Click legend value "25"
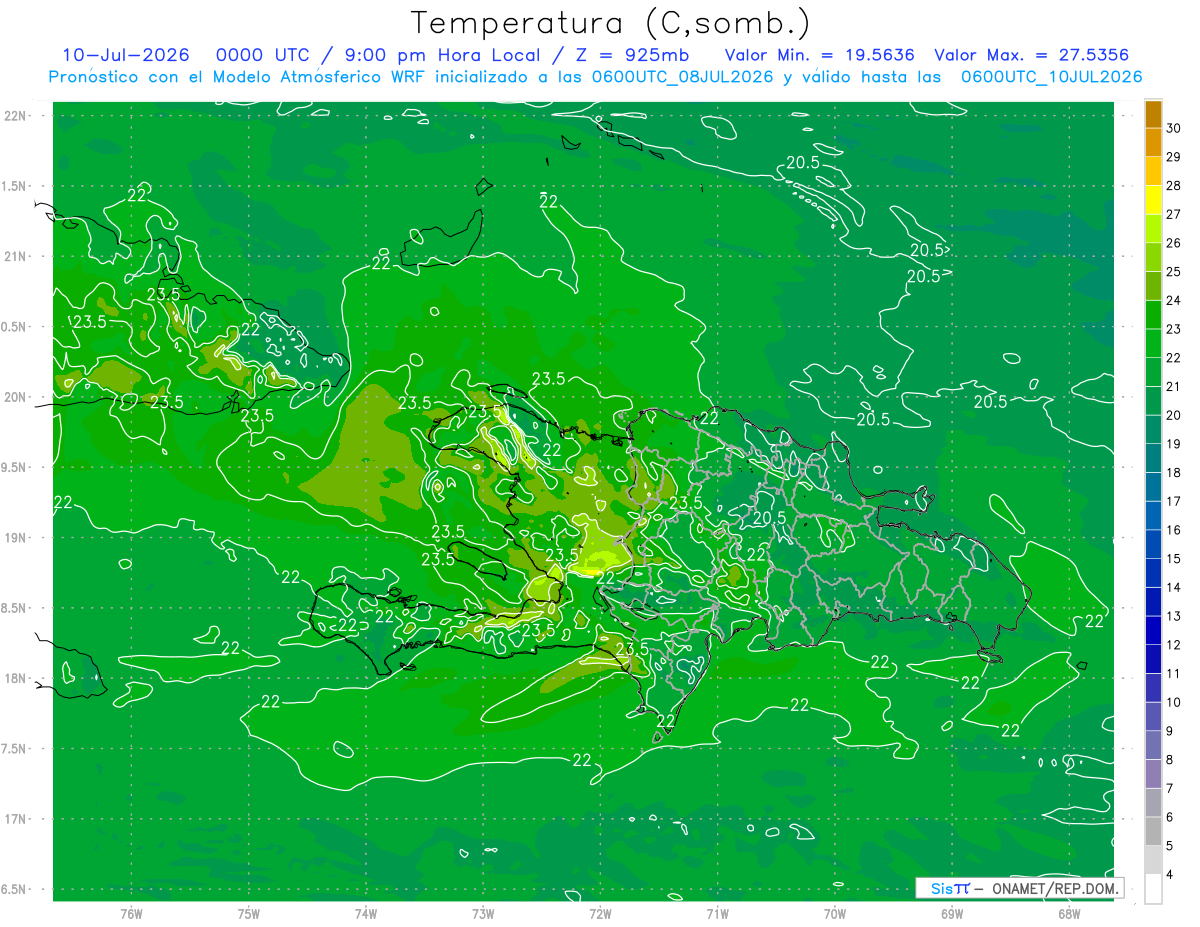The image size is (1200, 927). coord(1174,271)
